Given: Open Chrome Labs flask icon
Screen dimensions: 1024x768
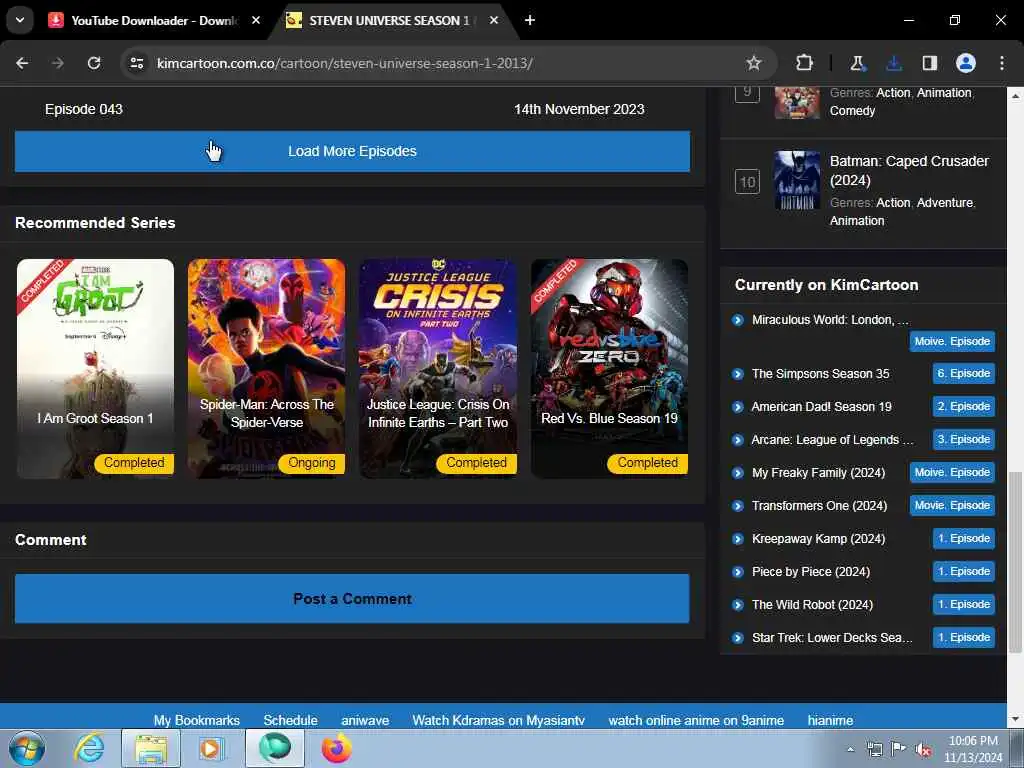Looking at the screenshot, I should (x=857, y=63).
